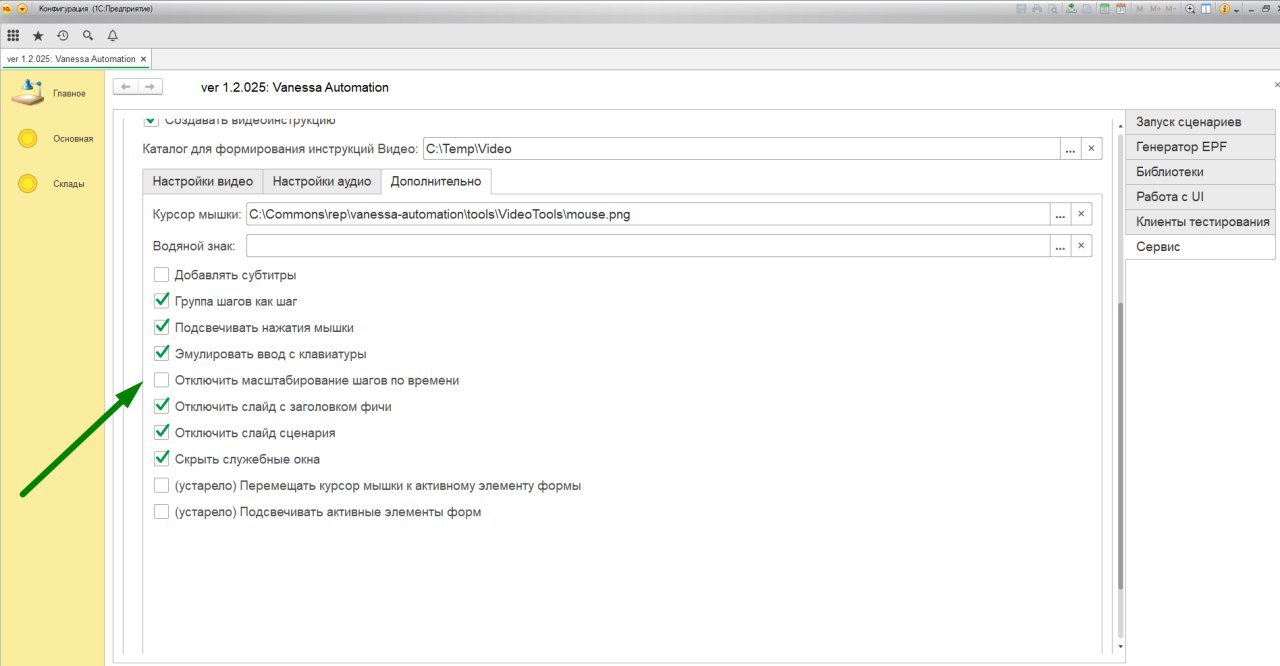Open the yellow information icon
Viewport: 1280px width, 666px height.
click(1224, 9)
